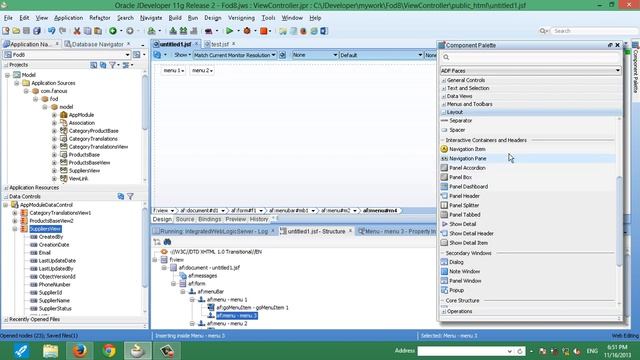Open the IntegratedWebLogicServer Log tab
The height and width of the screenshot is (360, 640).
coord(214,231)
